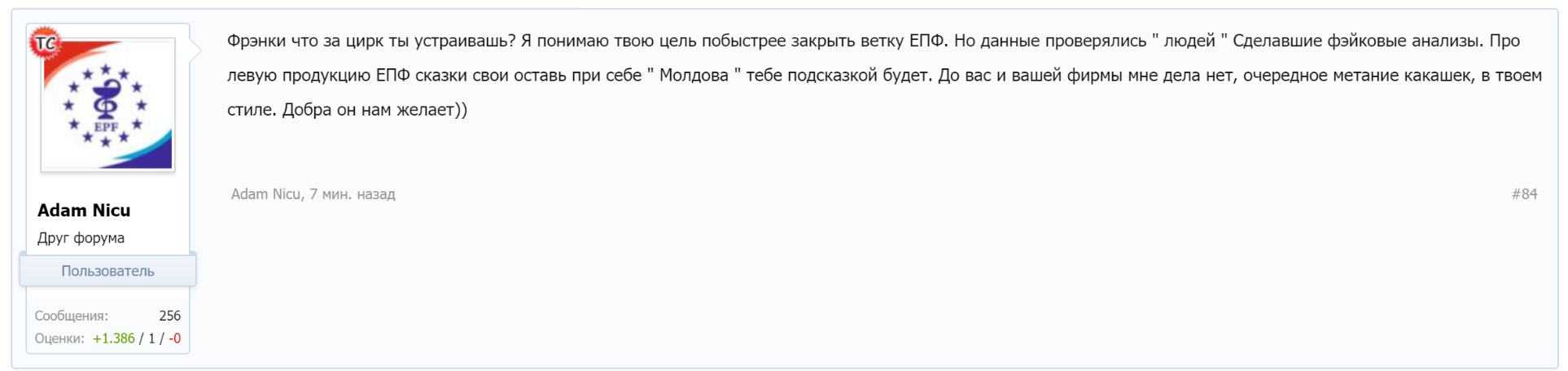View the green +1.386 positive ratings
This screenshot has height=371, width=1568.
pos(113,338)
